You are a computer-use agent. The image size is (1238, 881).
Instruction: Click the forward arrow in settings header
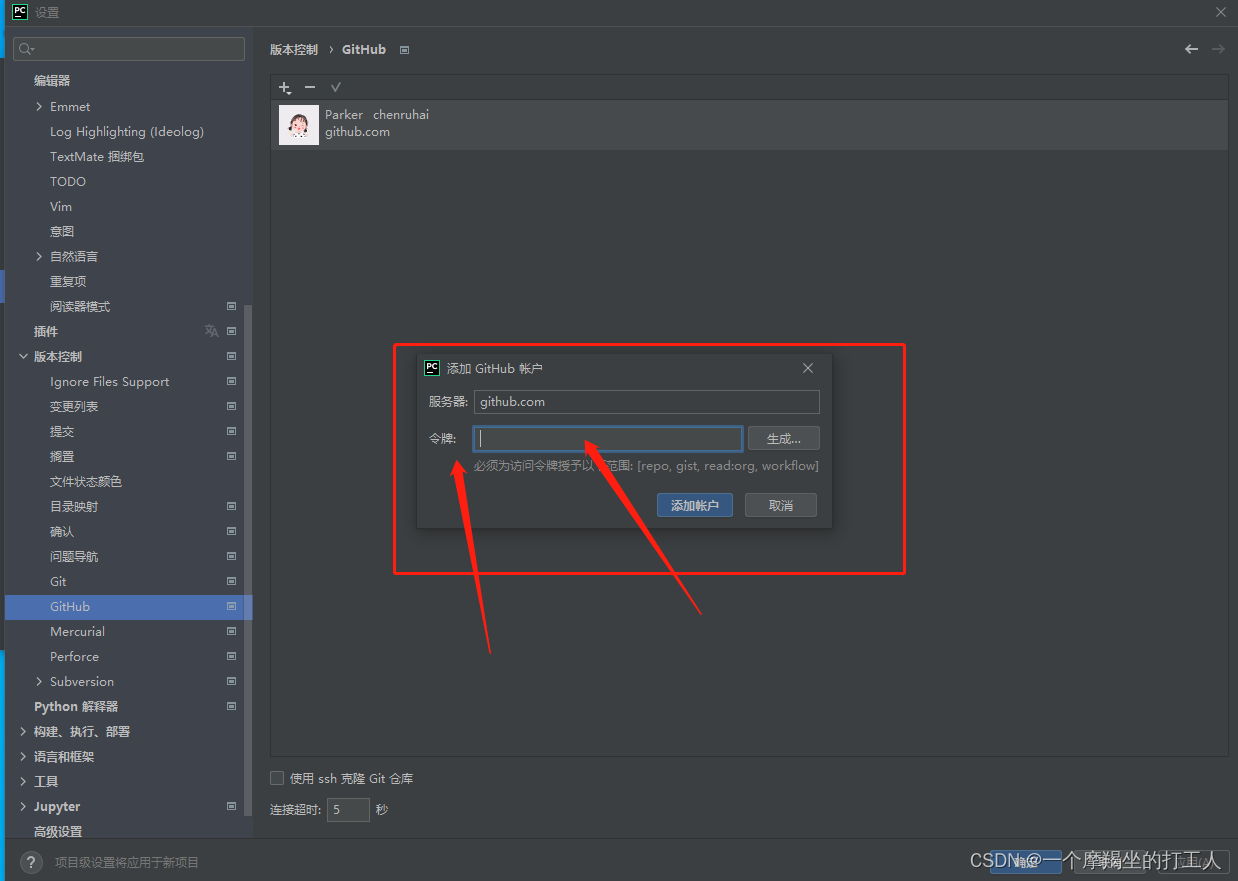tap(1218, 49)
